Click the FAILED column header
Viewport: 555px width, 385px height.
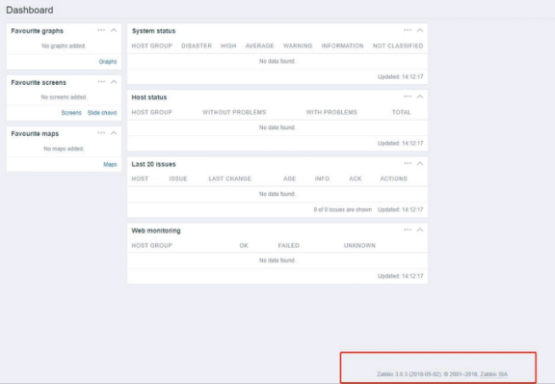tap(289, 246)
